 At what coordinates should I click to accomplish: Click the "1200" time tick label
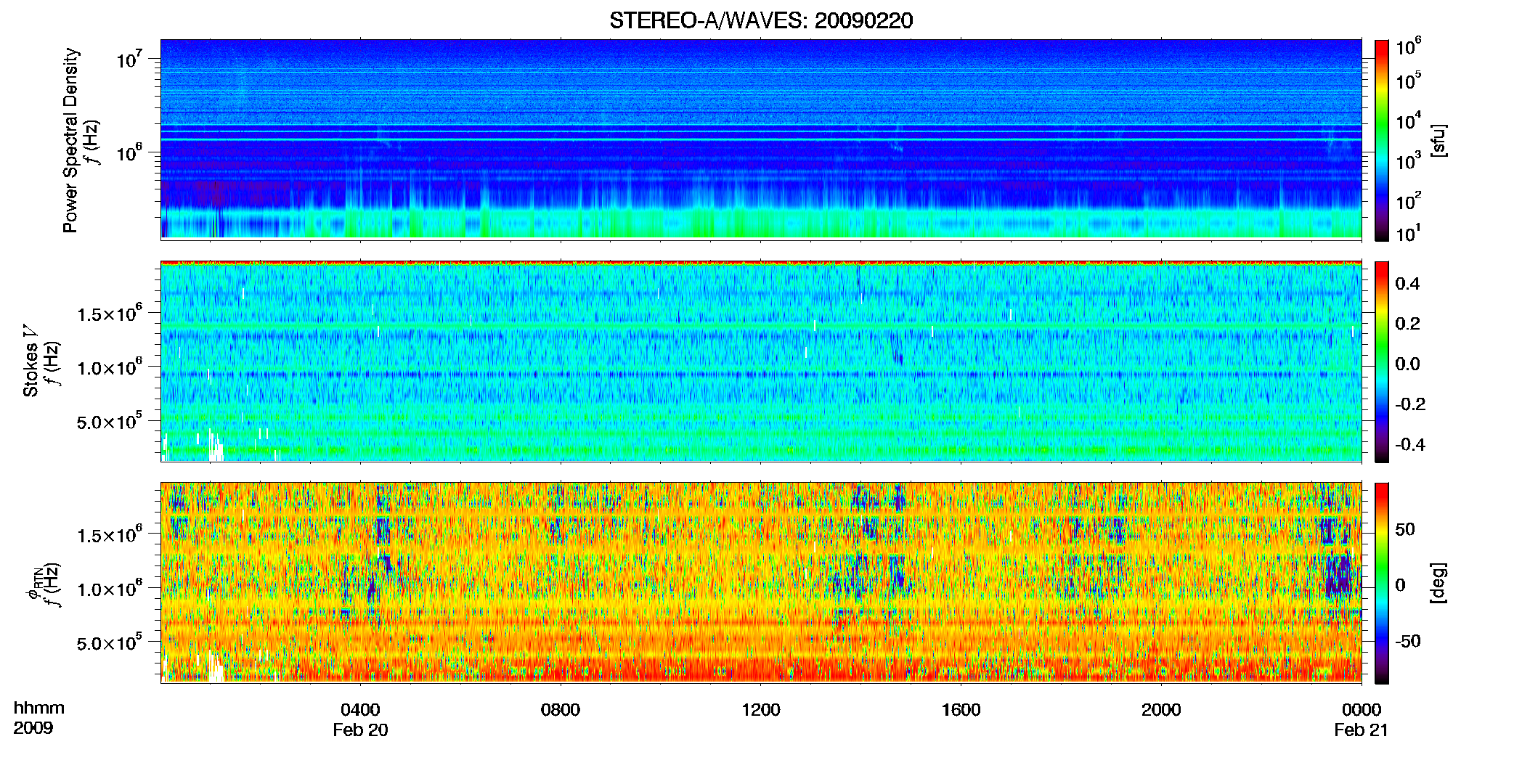coord(761,710)
